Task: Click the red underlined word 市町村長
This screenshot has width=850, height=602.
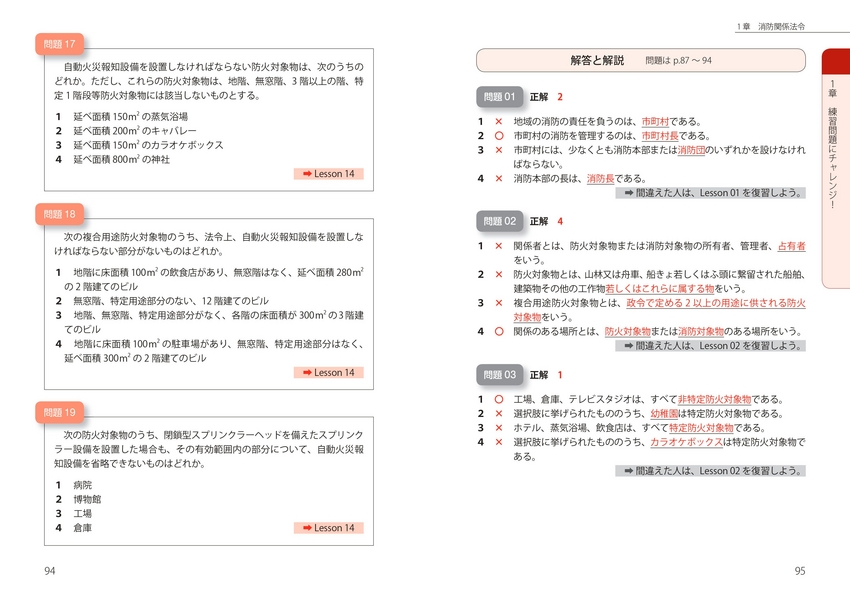Action: coord(660,136)
